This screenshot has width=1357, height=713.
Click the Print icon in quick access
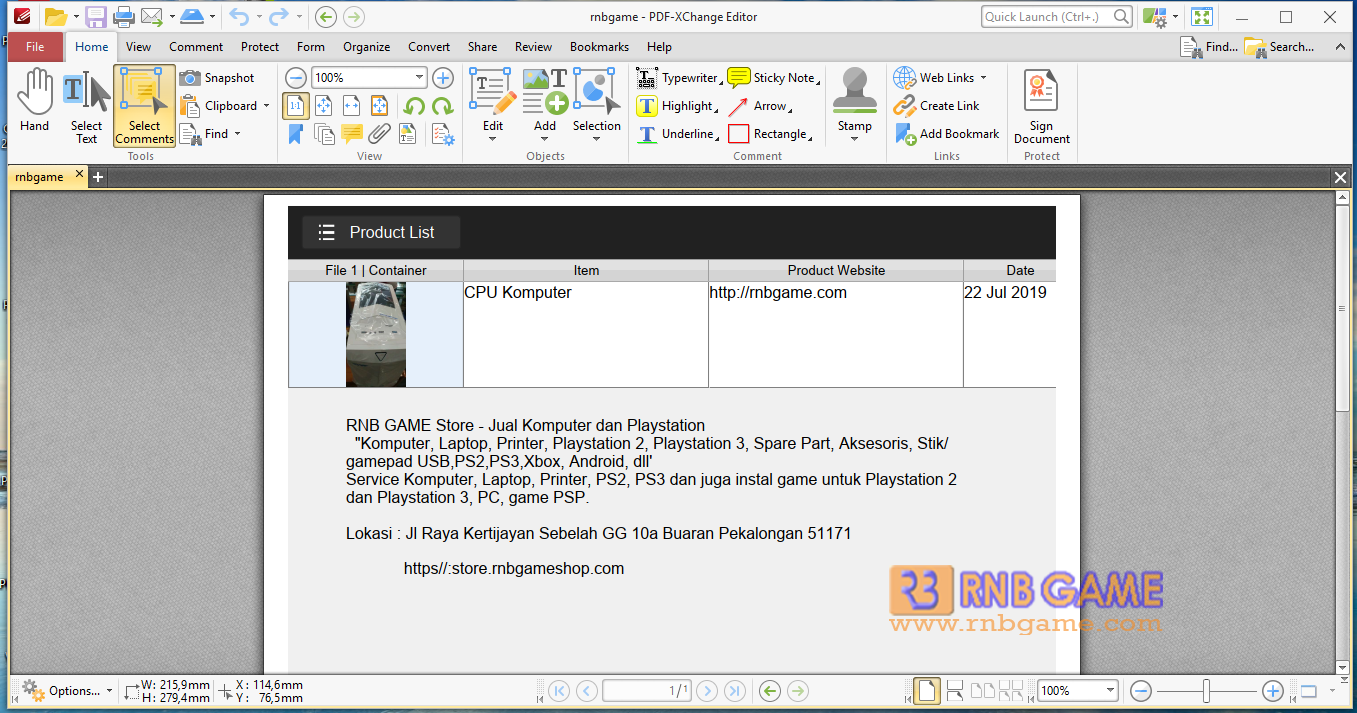pos(124,16)
